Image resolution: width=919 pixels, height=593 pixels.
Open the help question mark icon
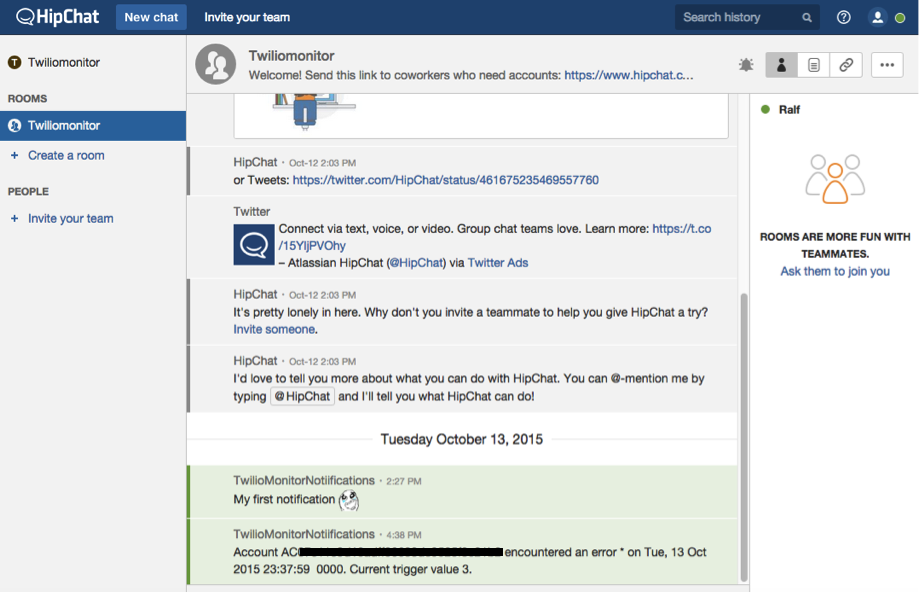[843, 18]
